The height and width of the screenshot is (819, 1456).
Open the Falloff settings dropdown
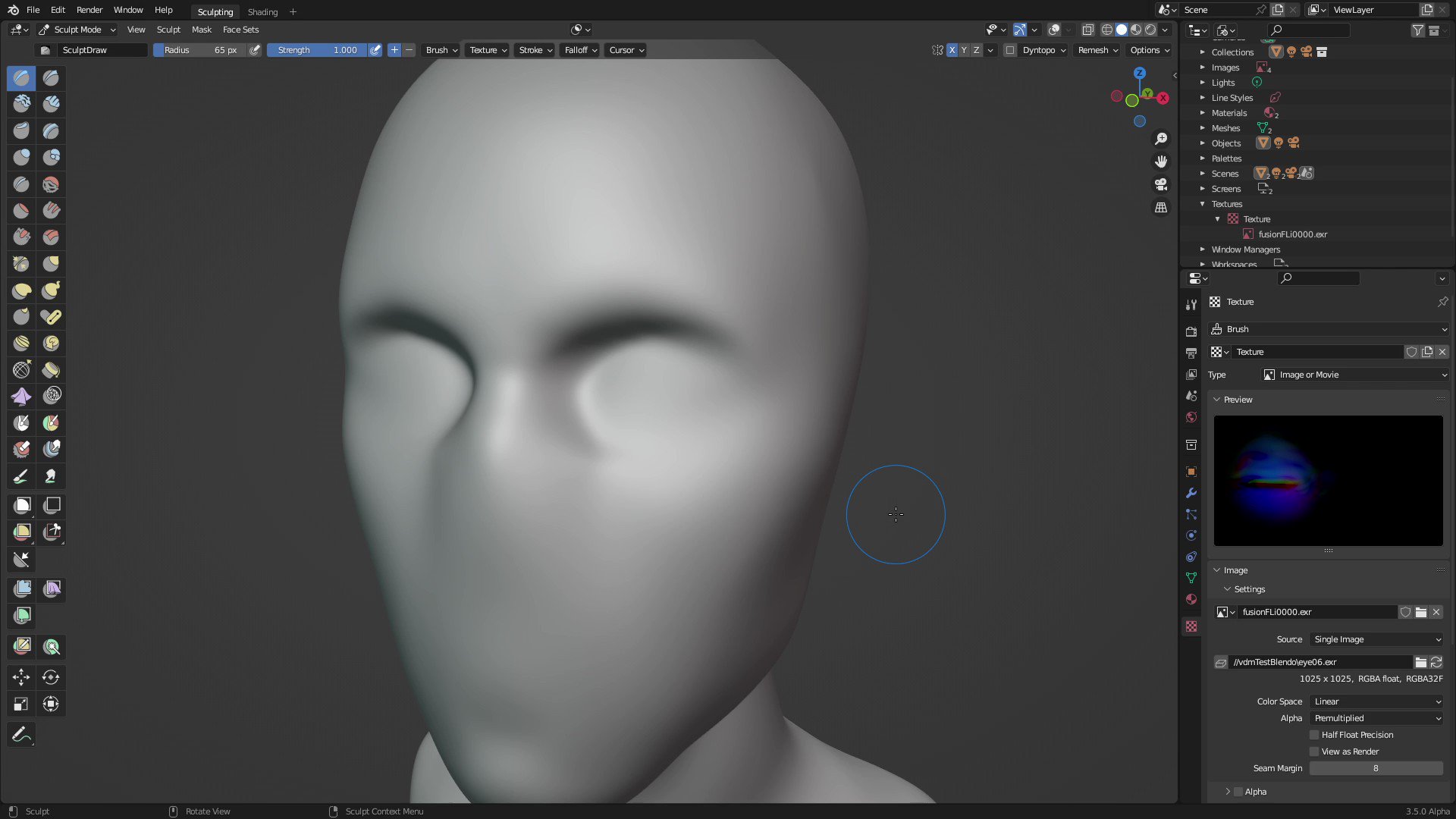tap(581, 50)
